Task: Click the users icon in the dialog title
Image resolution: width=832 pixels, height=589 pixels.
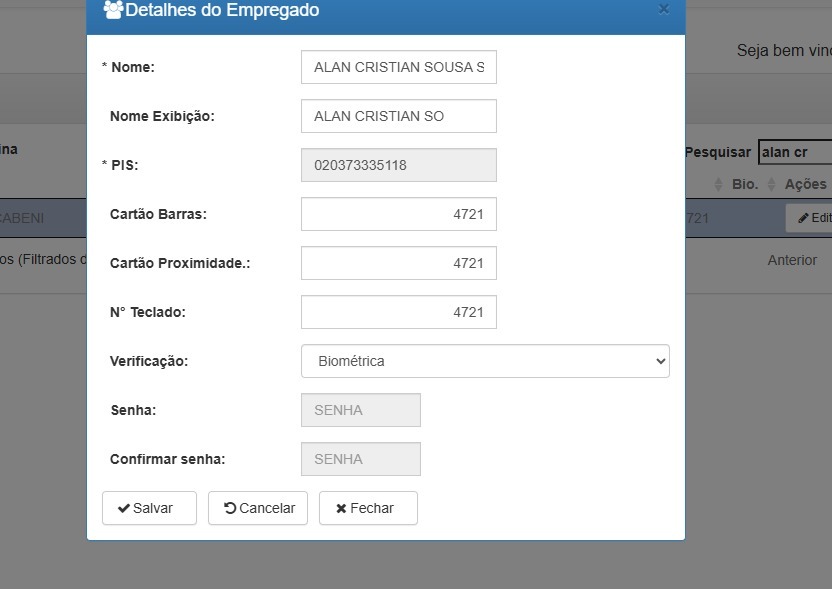Action: [x=113, y=10]
